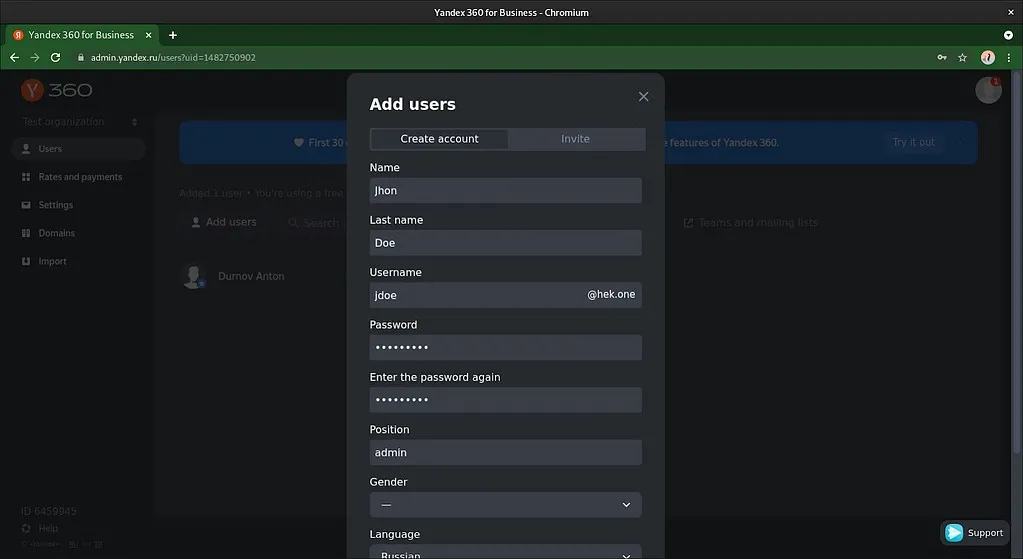Click the Domains icon in sidebar
Image resolution: width=1023 pixels, height=559 pixels.
[x=26, y=233]
